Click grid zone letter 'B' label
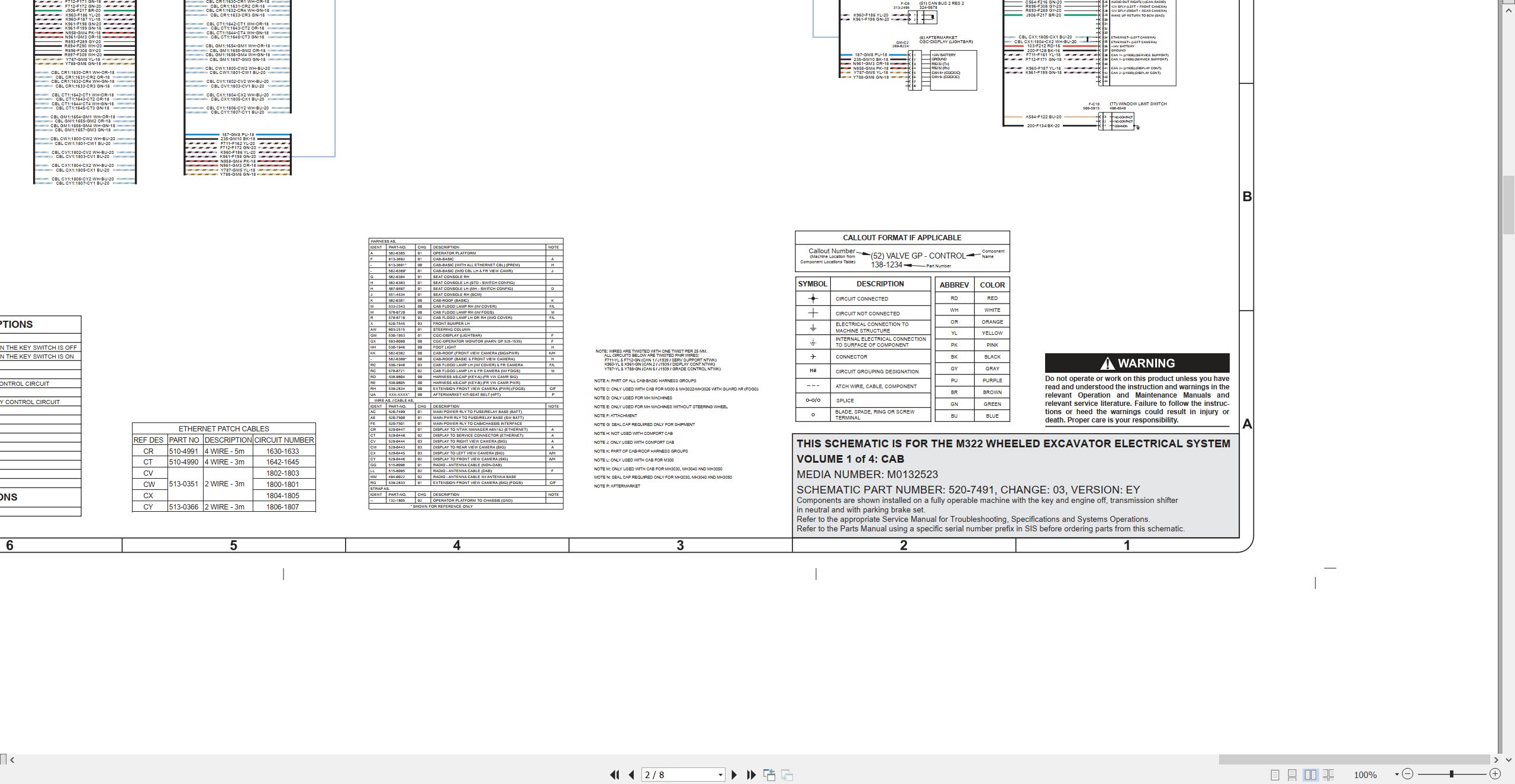Viewport: 1515px width, 784px height. [1247, 196]
